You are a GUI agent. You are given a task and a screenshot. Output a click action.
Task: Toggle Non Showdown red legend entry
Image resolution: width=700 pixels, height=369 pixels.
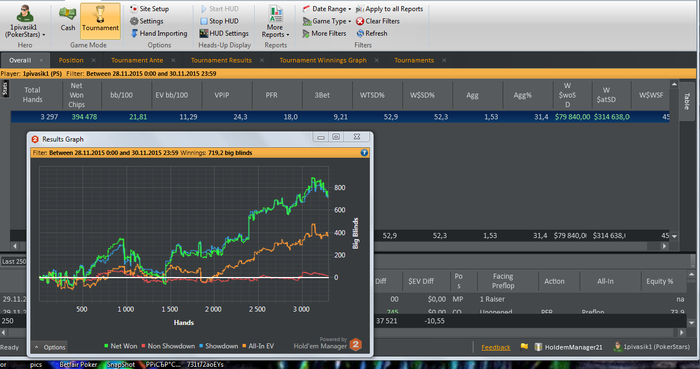(168, 346)
